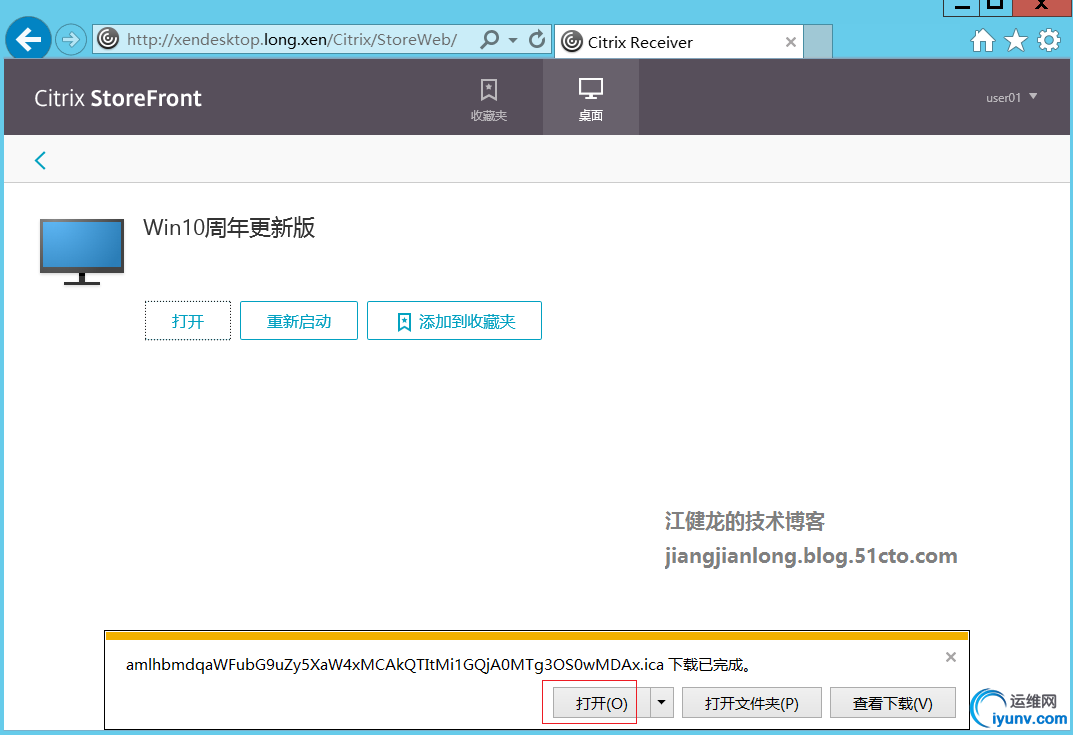Viewport: 1073px width, 735px height.
Task: Open a new blank tab
Action: pos(818,42)
